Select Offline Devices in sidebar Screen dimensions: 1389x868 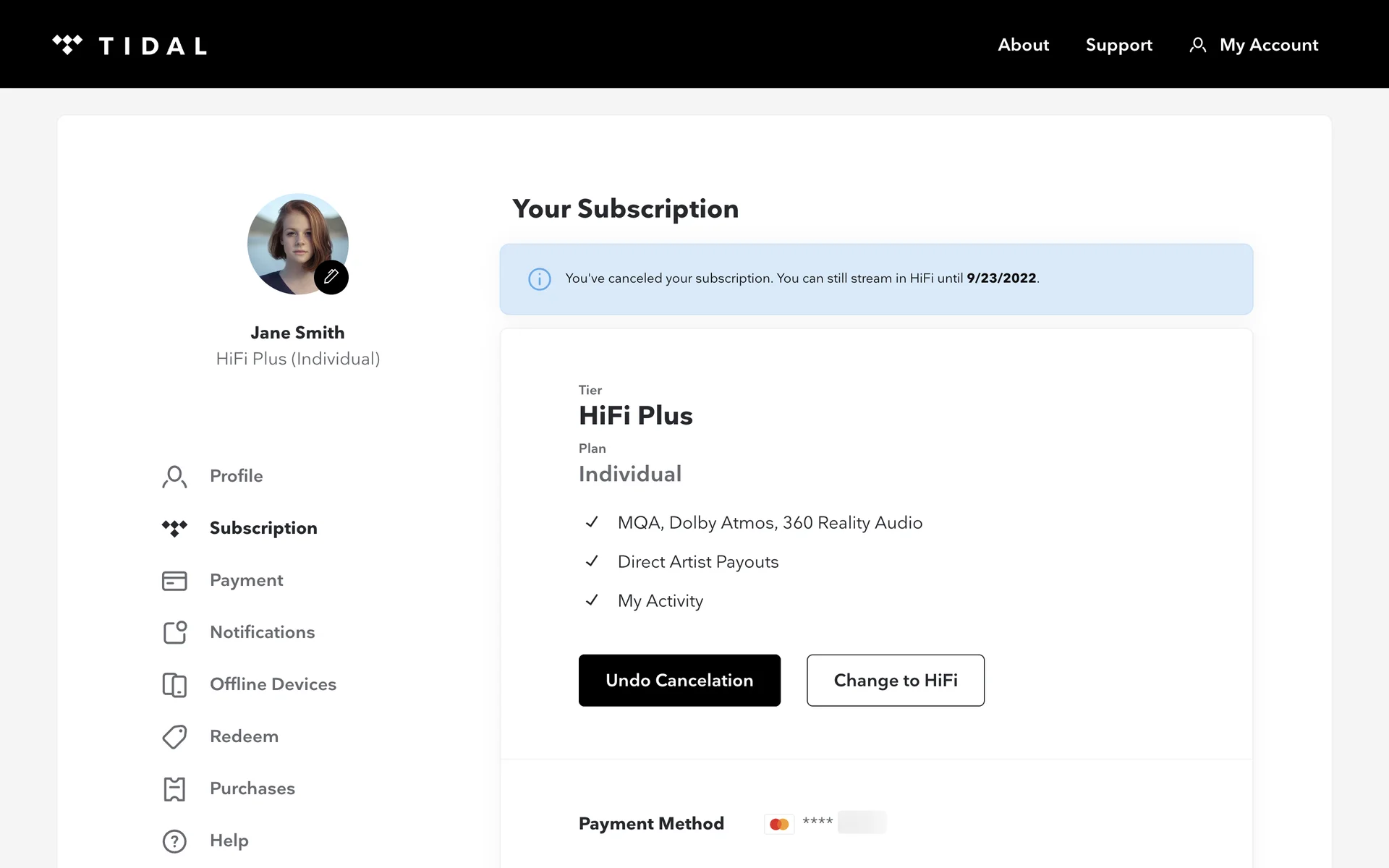point(273,684)
